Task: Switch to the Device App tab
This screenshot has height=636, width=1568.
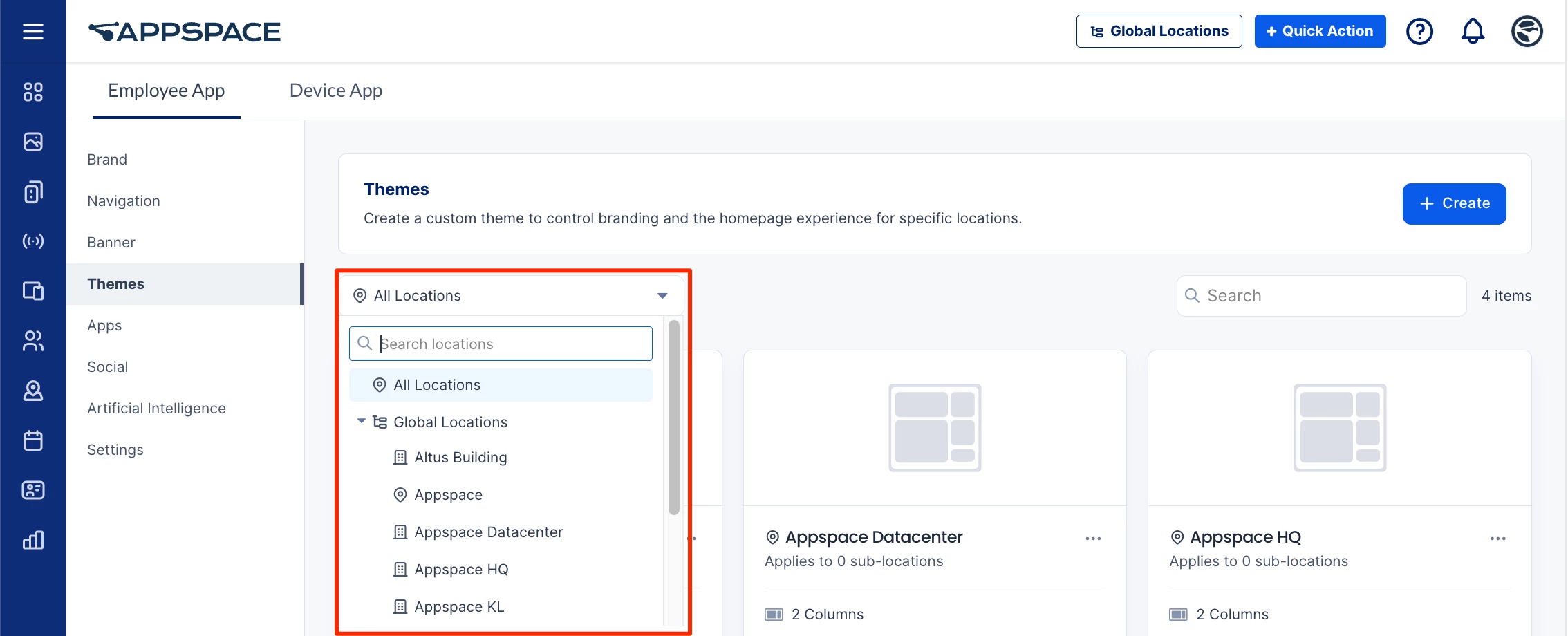Action: [x=336, y=91]
